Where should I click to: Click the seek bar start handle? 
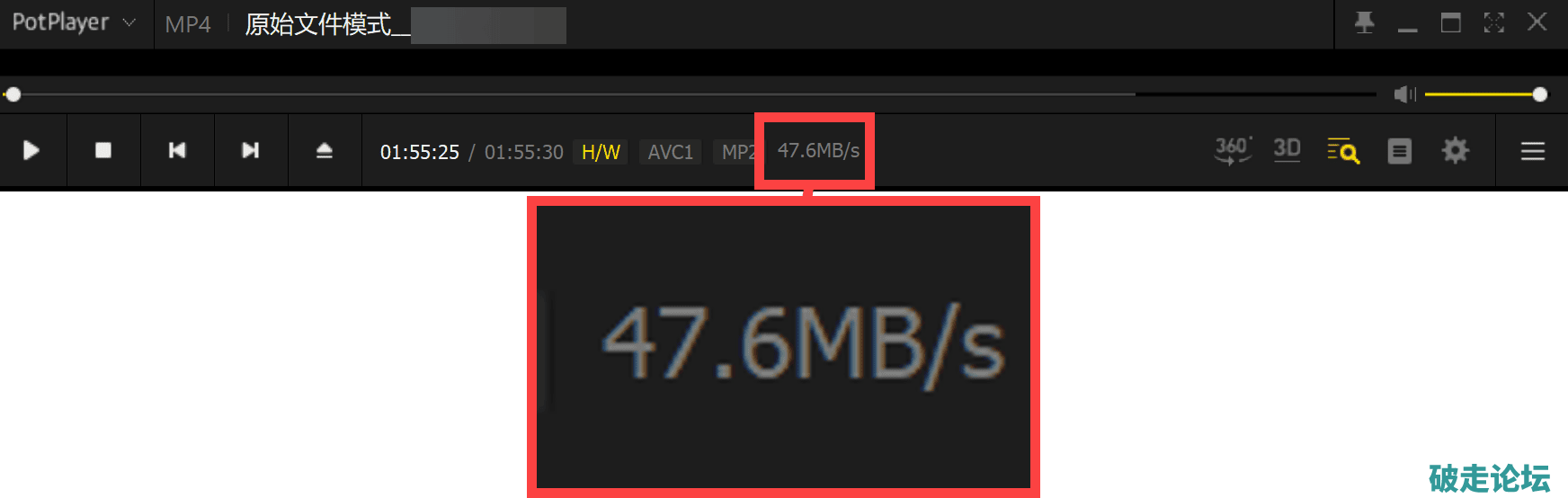click(13, 94)
